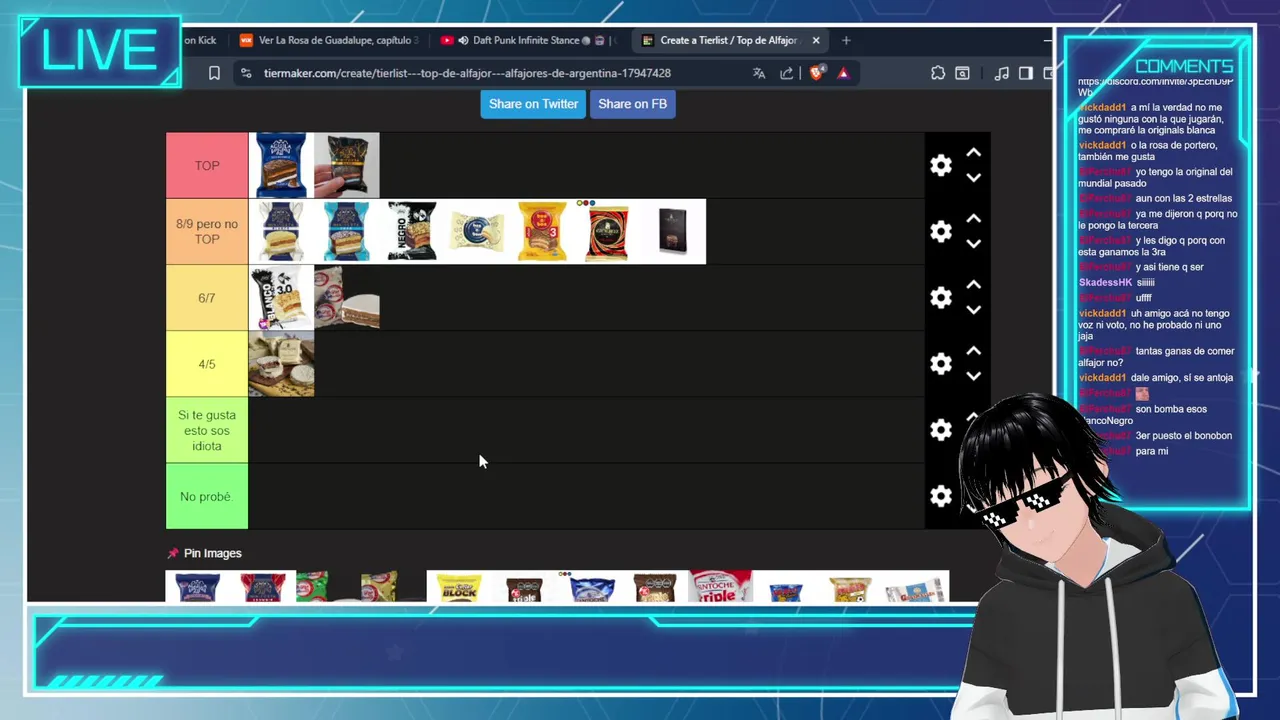Open the music note toolbar icon
Image resolution: width=1280 pixels, height=720 pixels.
[1001, 73]
